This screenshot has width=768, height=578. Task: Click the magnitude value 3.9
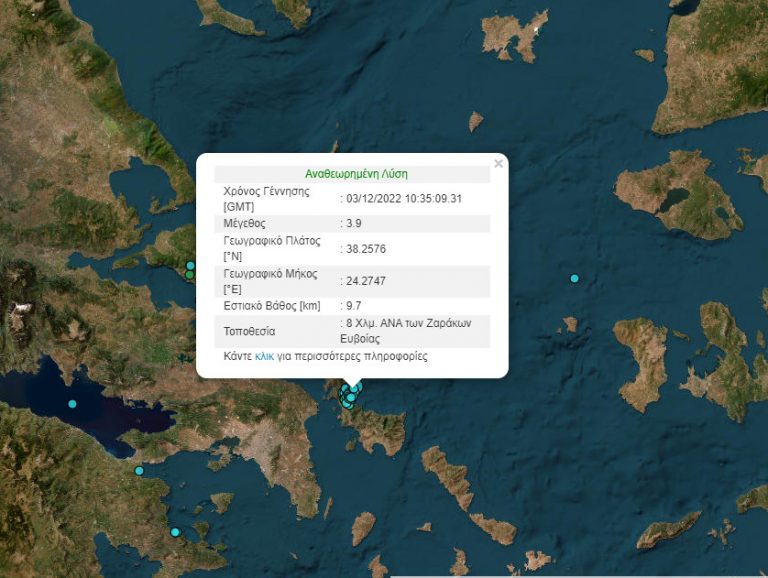point(353,223)
